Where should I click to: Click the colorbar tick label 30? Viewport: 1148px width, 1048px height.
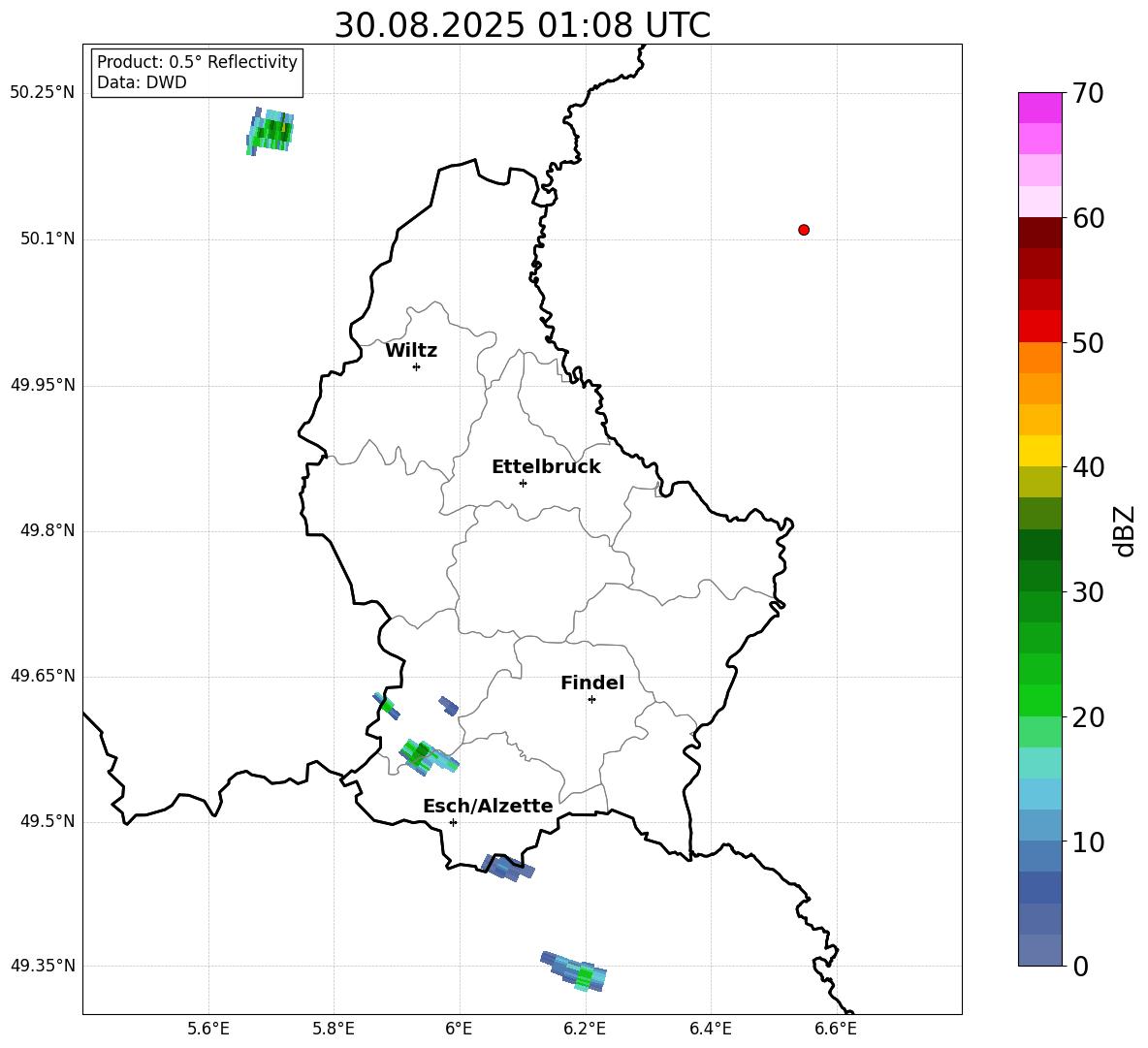point(1089,592)
